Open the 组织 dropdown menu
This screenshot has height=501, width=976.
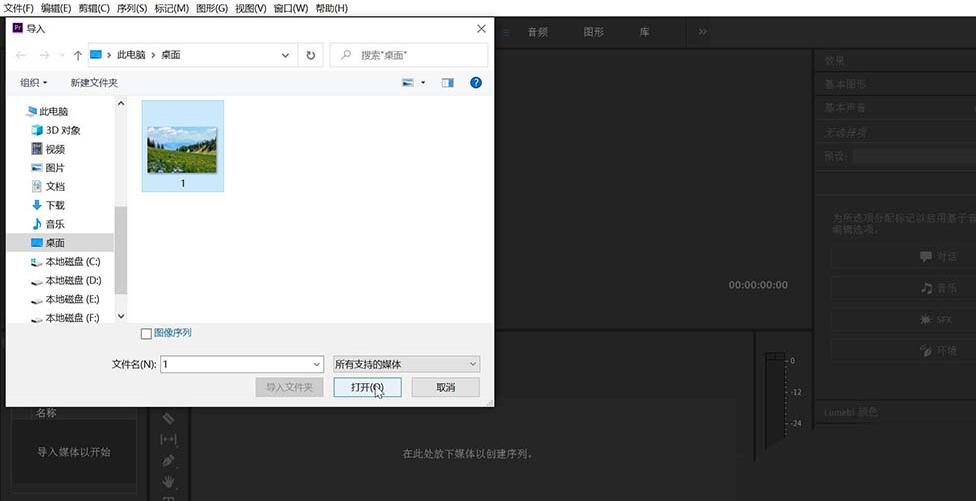(x=34, y=83)
